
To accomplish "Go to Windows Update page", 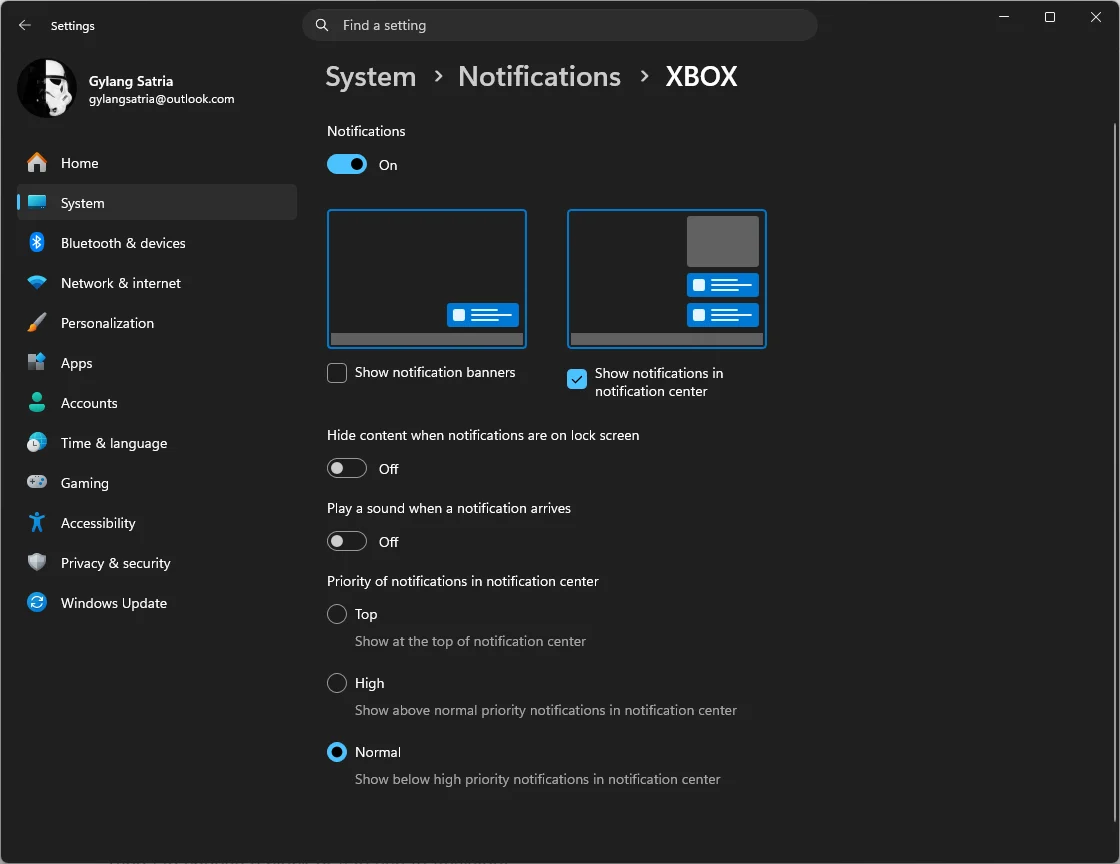I will (157, 603).
